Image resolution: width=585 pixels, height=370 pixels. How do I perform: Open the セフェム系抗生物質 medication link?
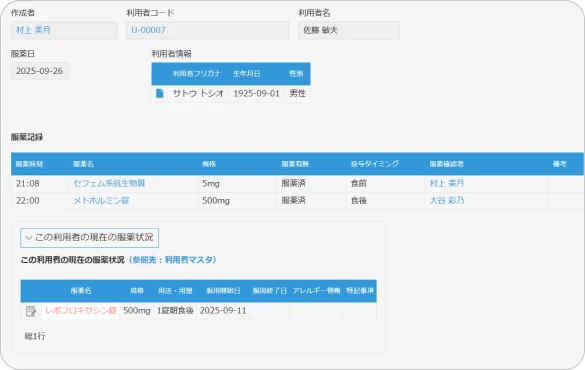point(109,184)
